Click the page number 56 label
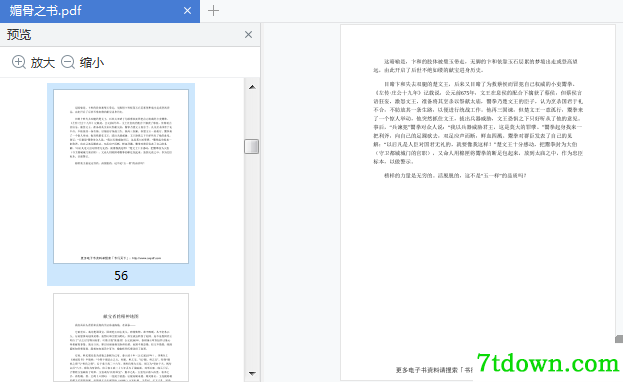 (121, 275)
